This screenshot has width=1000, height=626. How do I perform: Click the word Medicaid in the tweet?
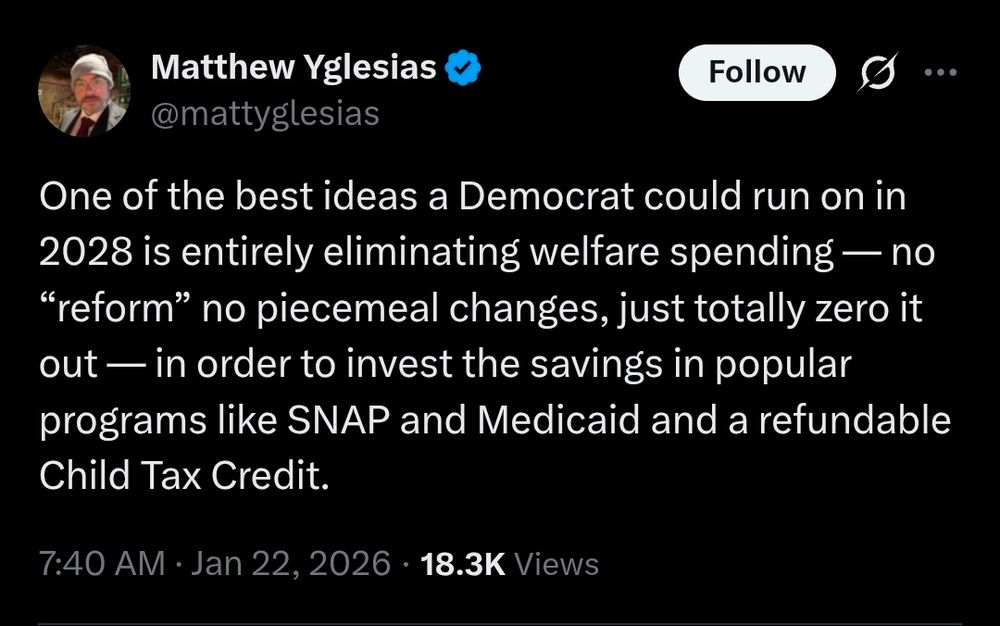pyautogui.click(x=559, y=420)
